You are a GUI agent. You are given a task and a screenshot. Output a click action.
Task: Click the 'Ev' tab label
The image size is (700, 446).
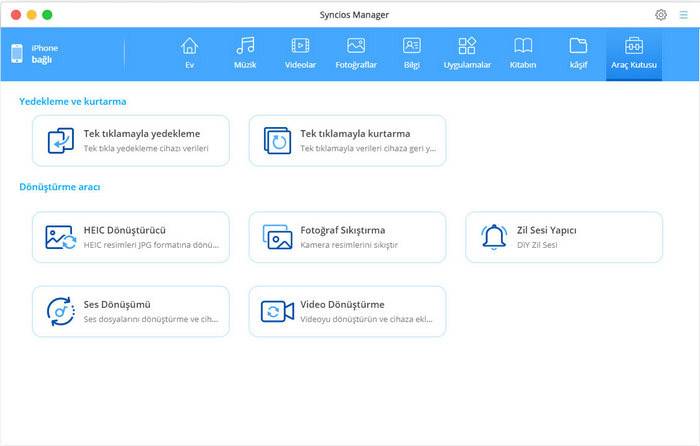pos(189,65)
